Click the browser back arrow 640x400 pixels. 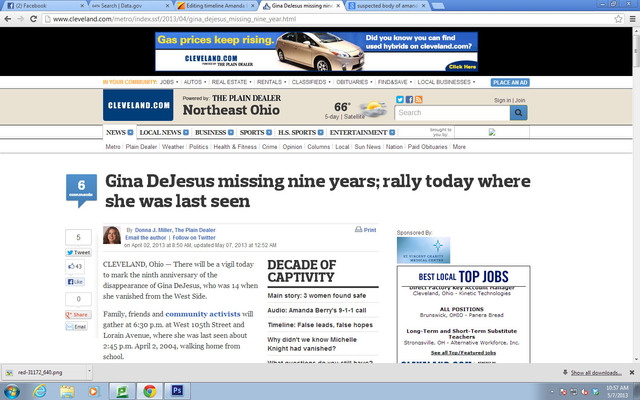click(x=7, y=19)
